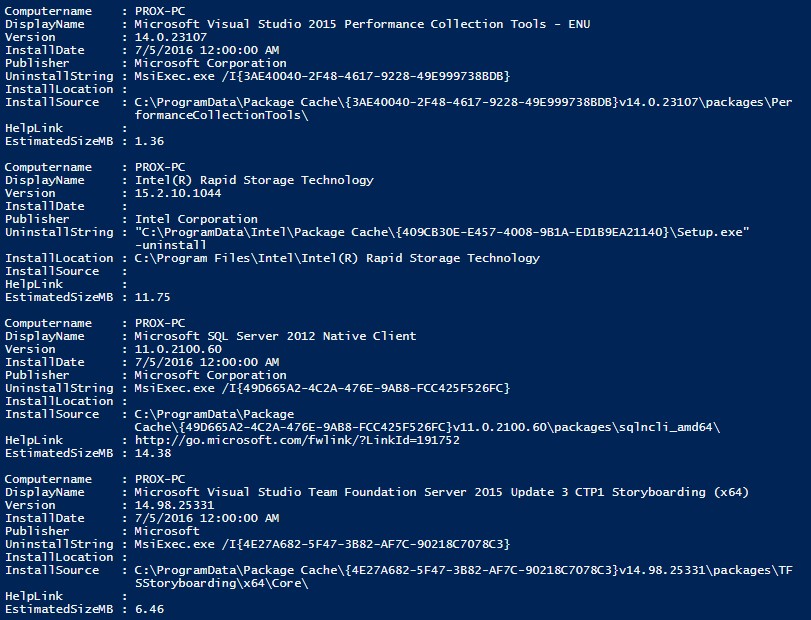Click version number 14.98.25331
Image resolution: width=811 pixels, height=620 pixels.
[174, 505]
